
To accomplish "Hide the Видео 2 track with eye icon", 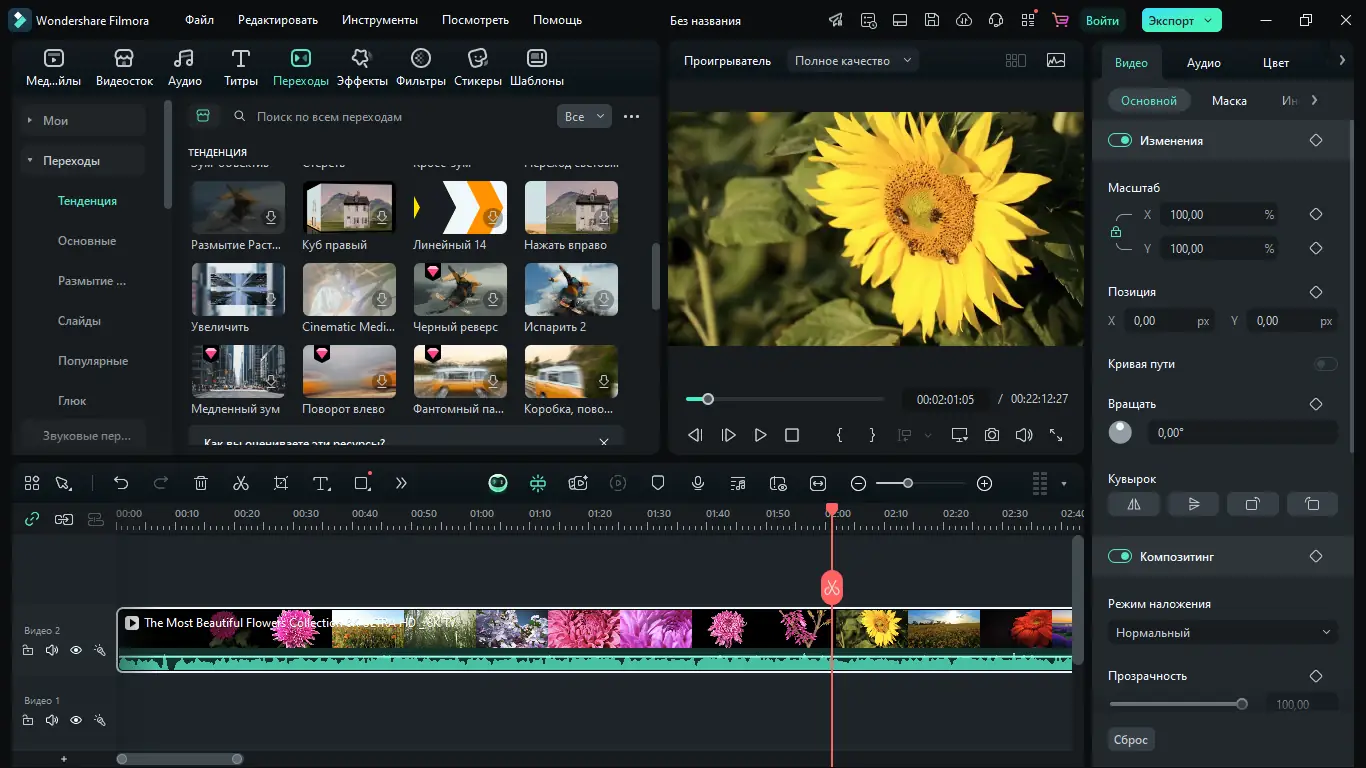I will coord(76,650).
